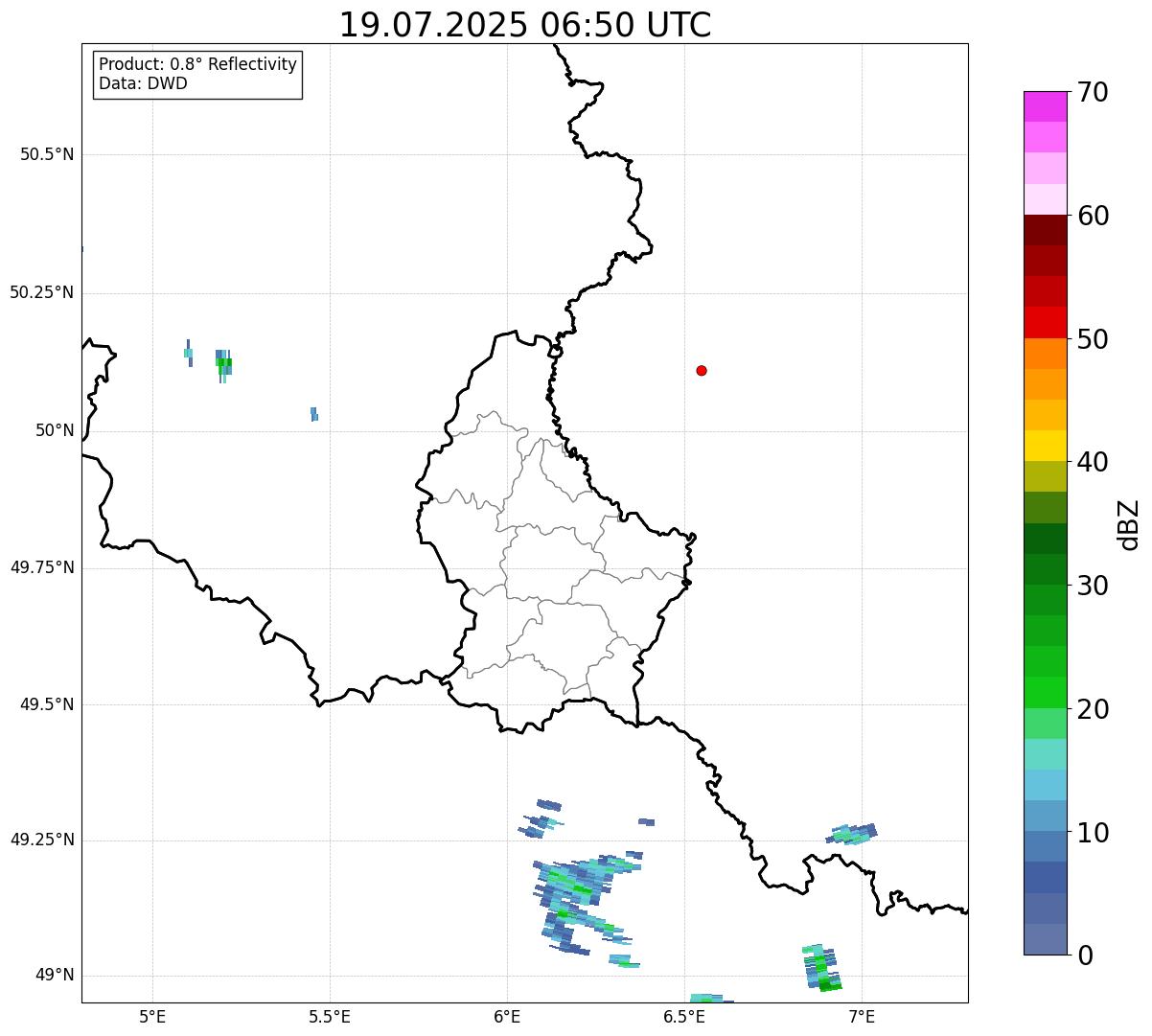Click the 50°N latitude label
Viewport: 1152px width, 1036px height.
[x=55, y=431]
